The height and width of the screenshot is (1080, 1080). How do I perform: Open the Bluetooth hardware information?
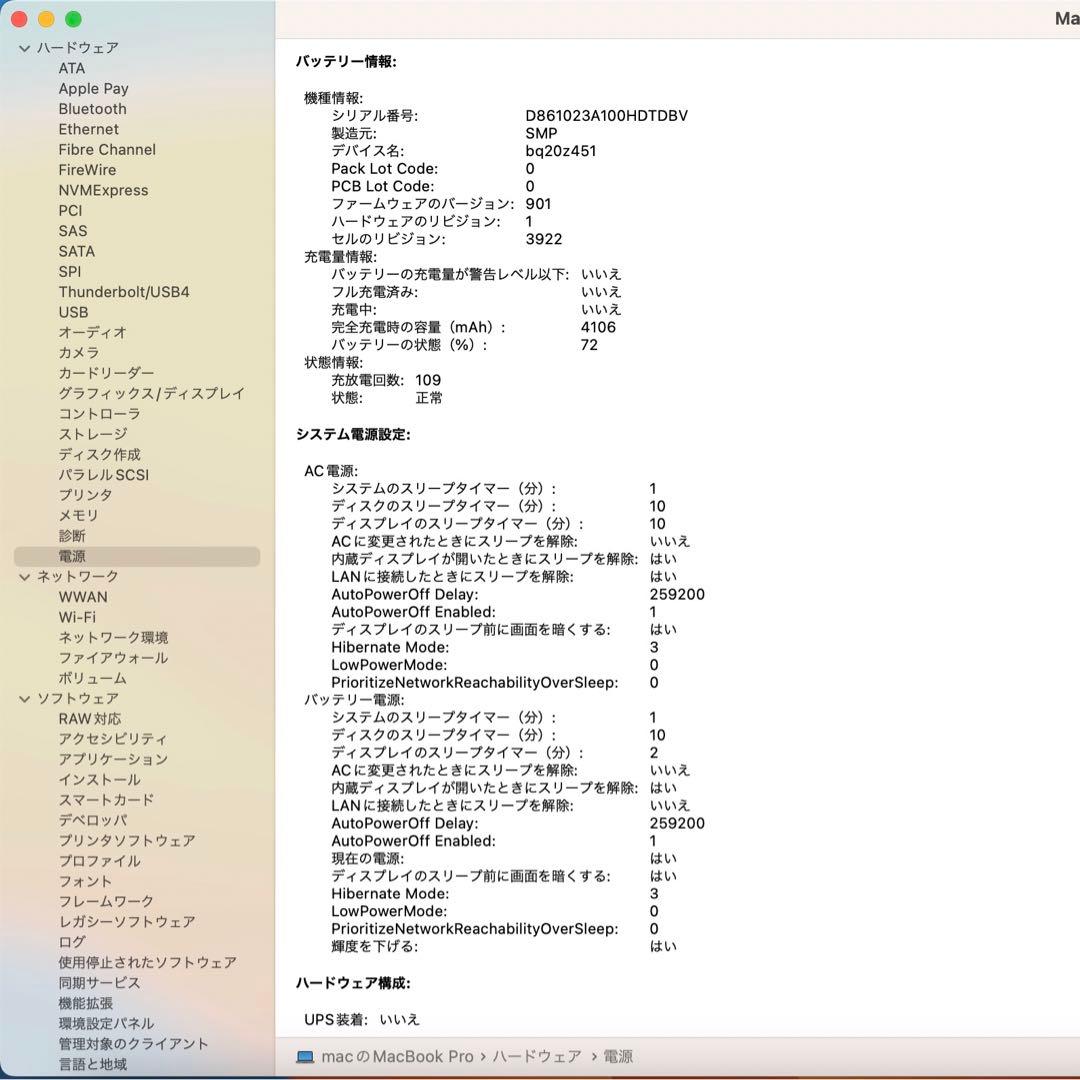[92, 109]
